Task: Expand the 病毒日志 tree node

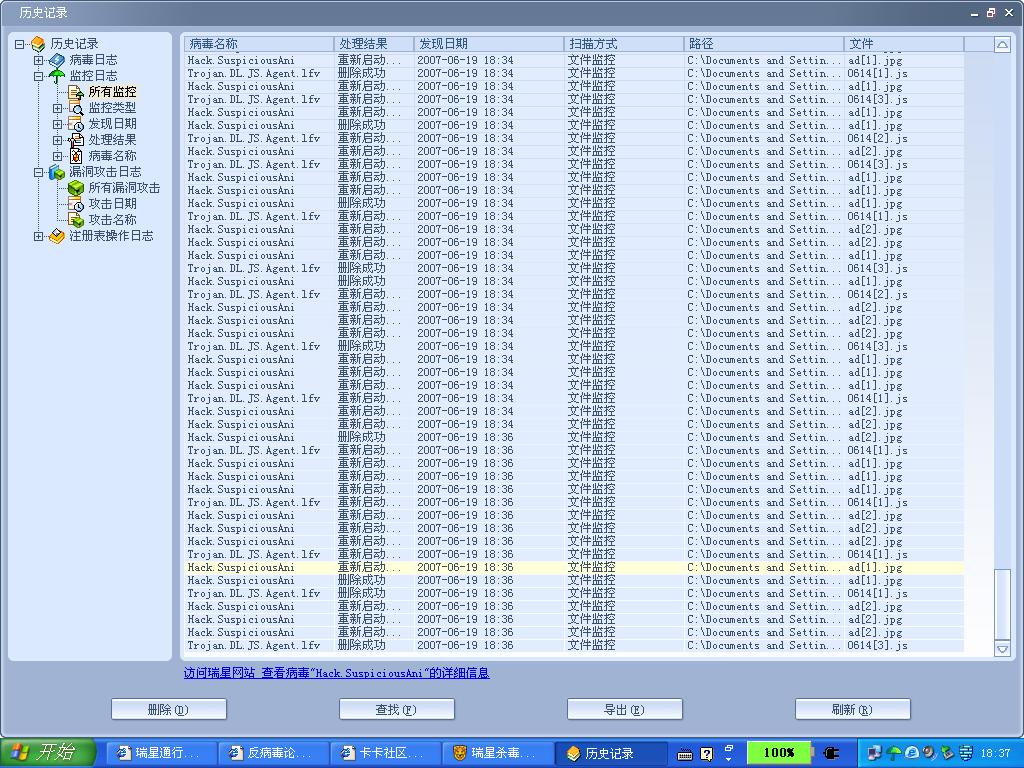Action: pyautogui.click(x=39, y=60)
